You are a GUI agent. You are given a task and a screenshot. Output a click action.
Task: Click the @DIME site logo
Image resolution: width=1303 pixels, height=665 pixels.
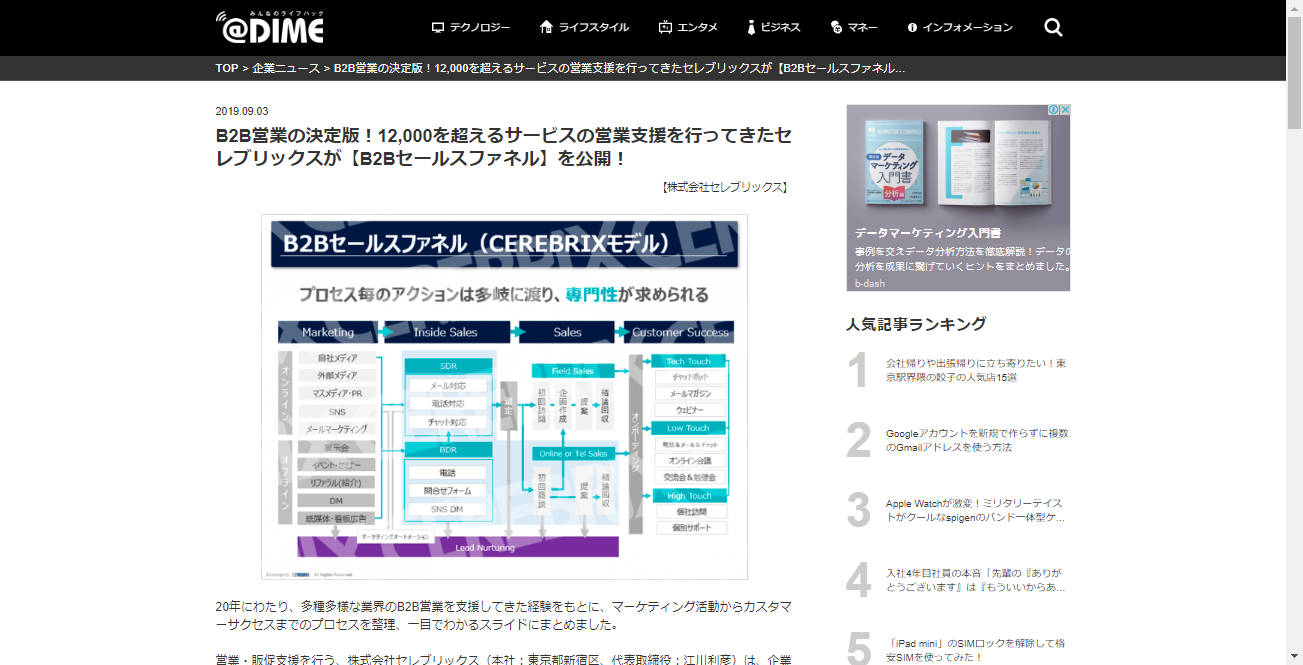point(270,27)
